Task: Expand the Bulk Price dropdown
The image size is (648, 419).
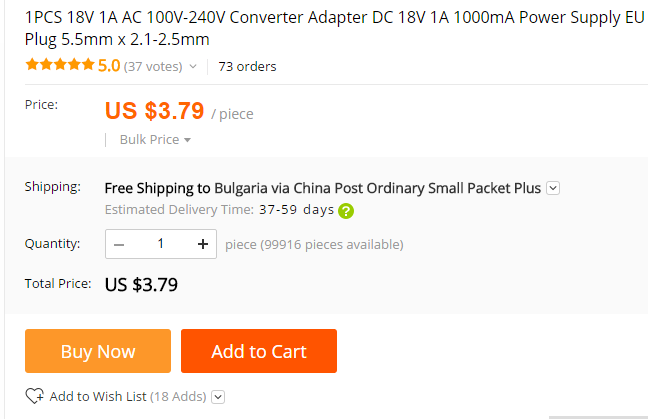Action: point(155,140)
